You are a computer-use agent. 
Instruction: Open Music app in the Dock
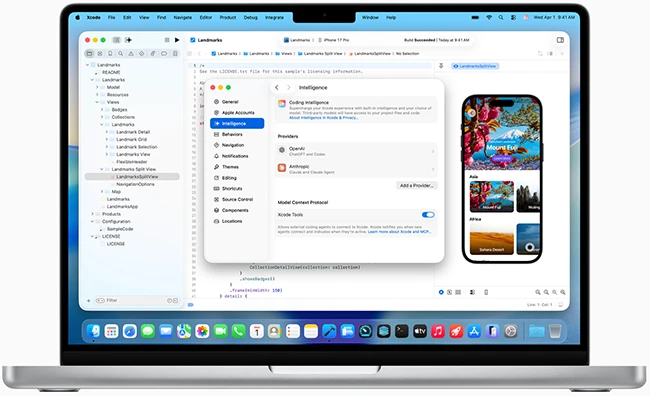[438, 331]
